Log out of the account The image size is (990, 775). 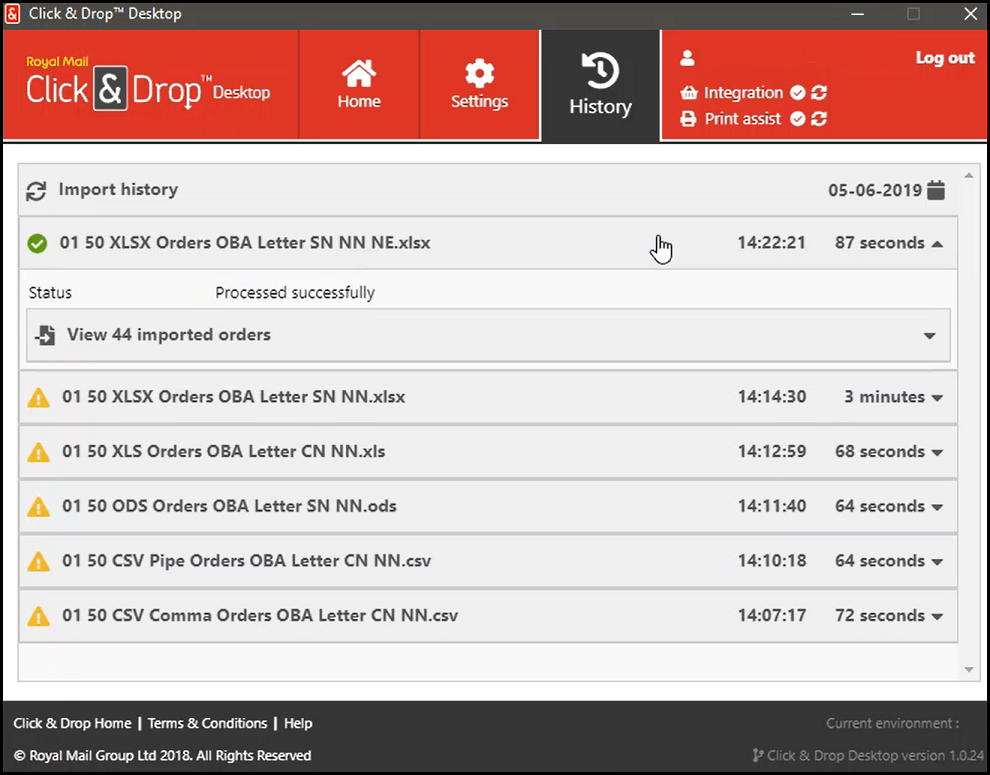944,58
